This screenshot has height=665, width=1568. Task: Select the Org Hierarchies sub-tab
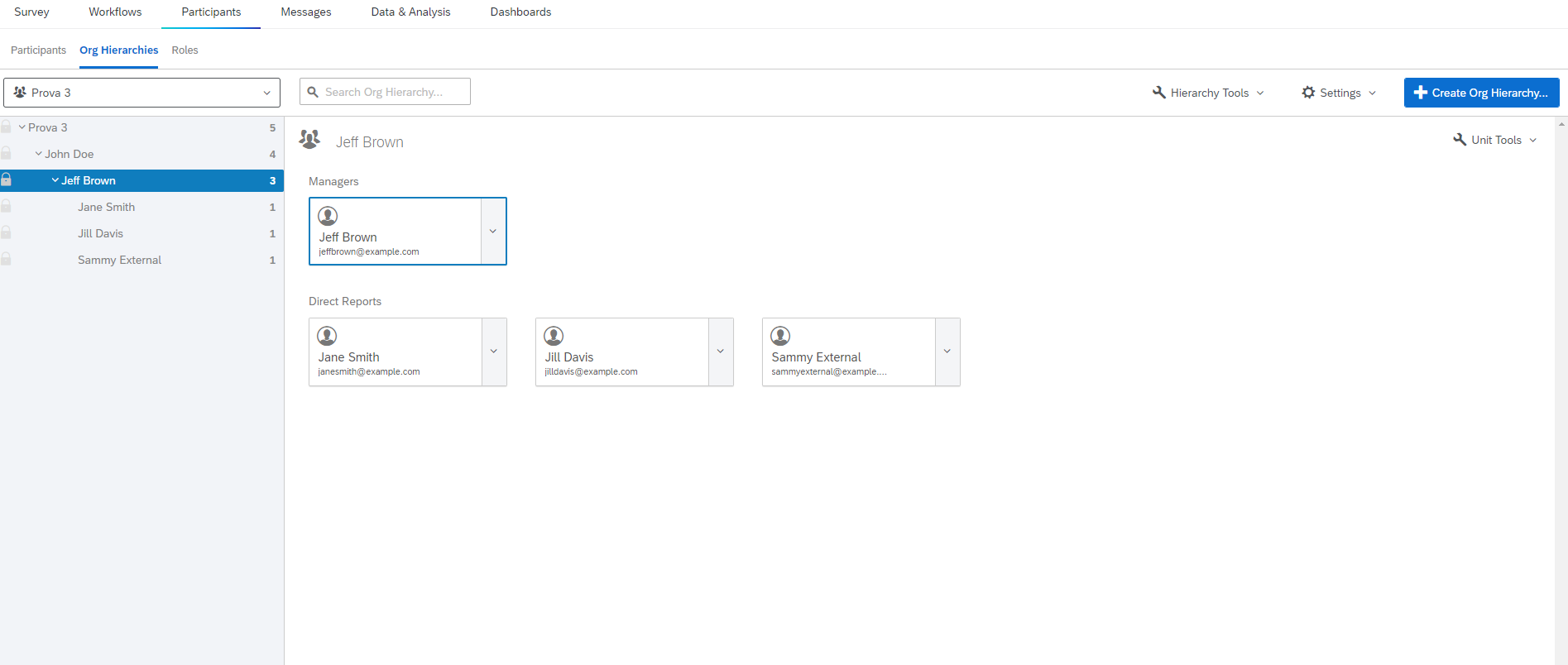coord(118,50)
